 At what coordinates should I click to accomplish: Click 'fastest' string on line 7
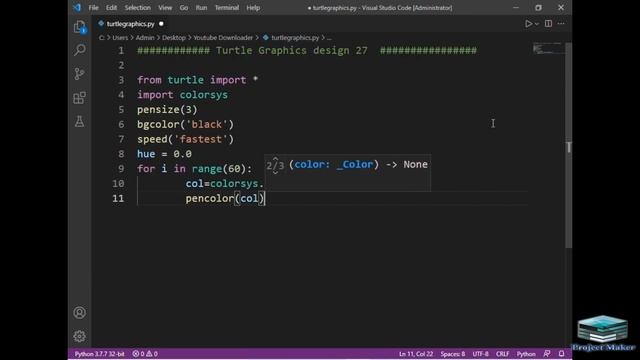coord(201,139)
